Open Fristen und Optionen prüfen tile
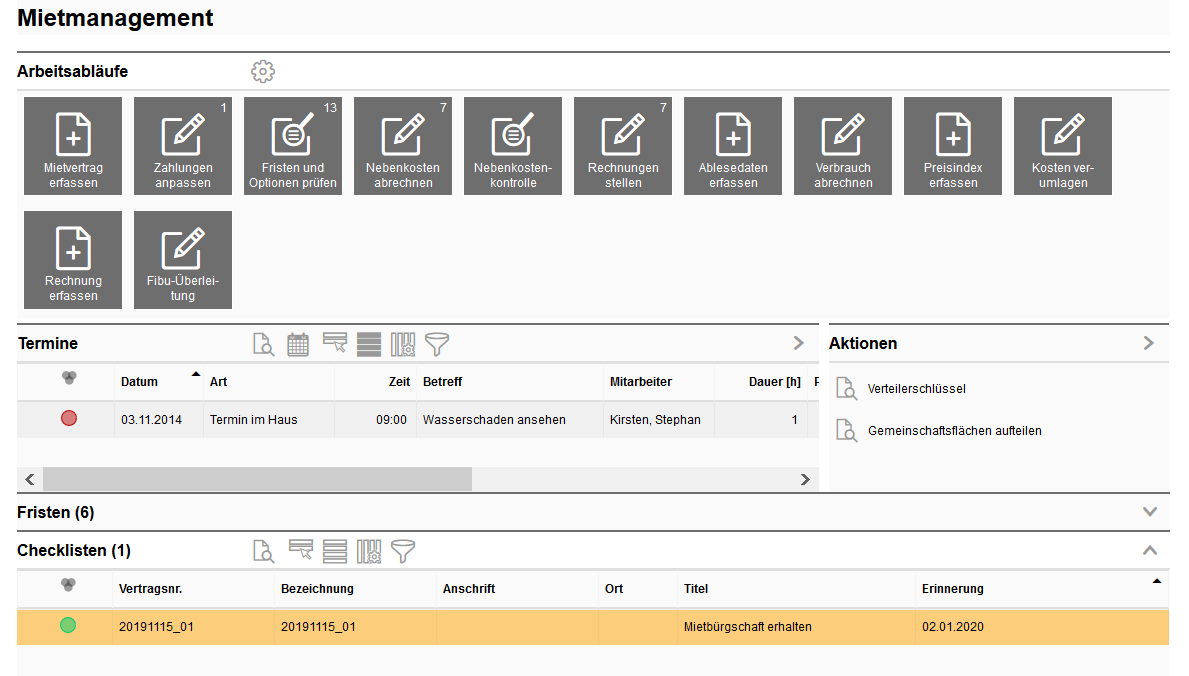Image resolution: width=1189 pixels, height=676 pixels. 293,146
